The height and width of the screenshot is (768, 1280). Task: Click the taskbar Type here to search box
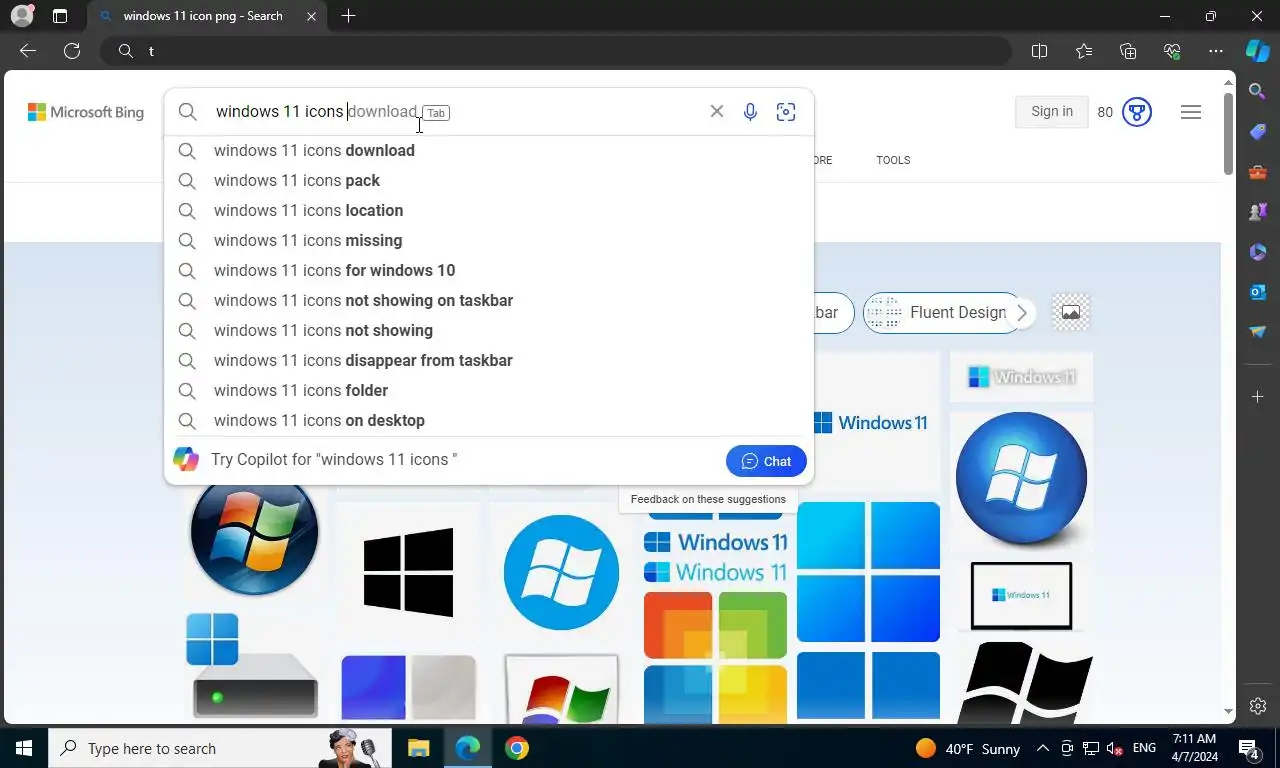pos(220,748)
